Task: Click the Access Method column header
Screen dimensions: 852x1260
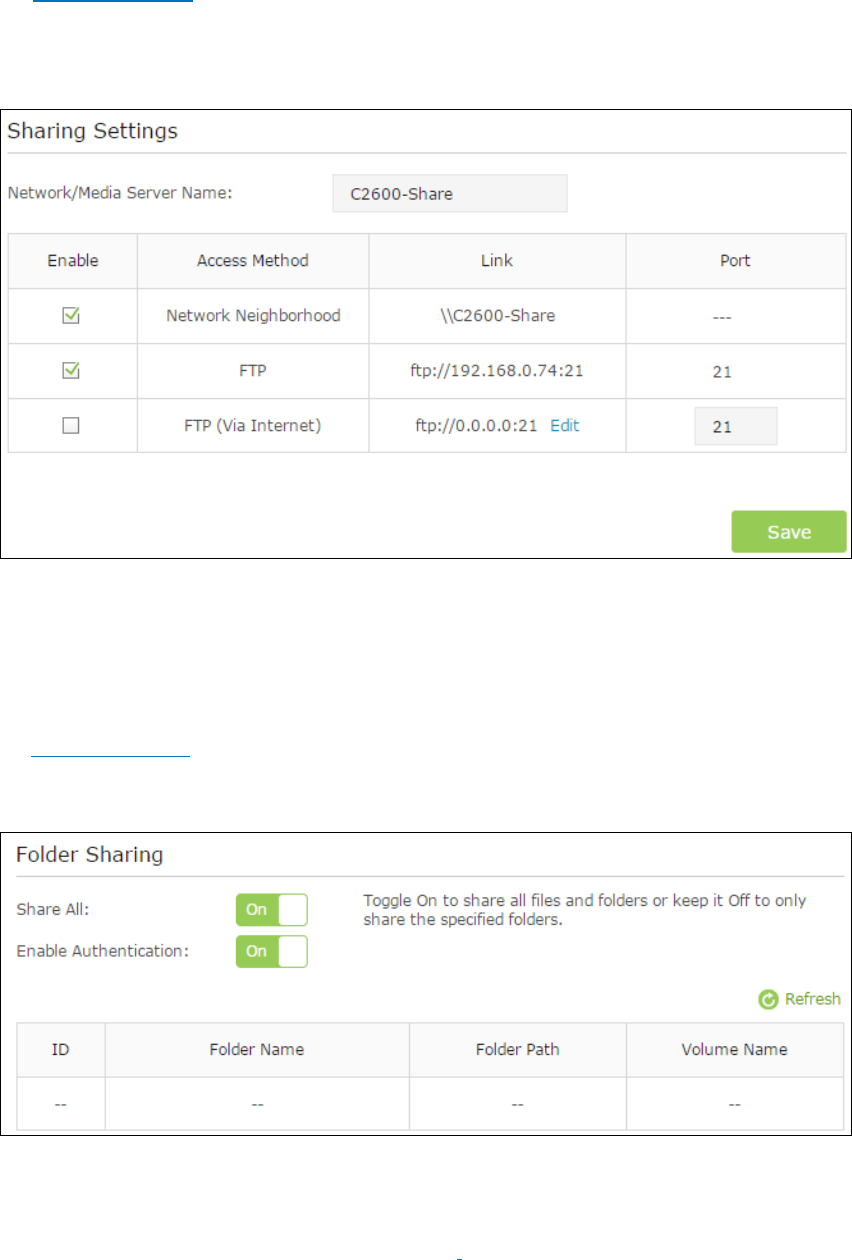Action: point(253,260)
